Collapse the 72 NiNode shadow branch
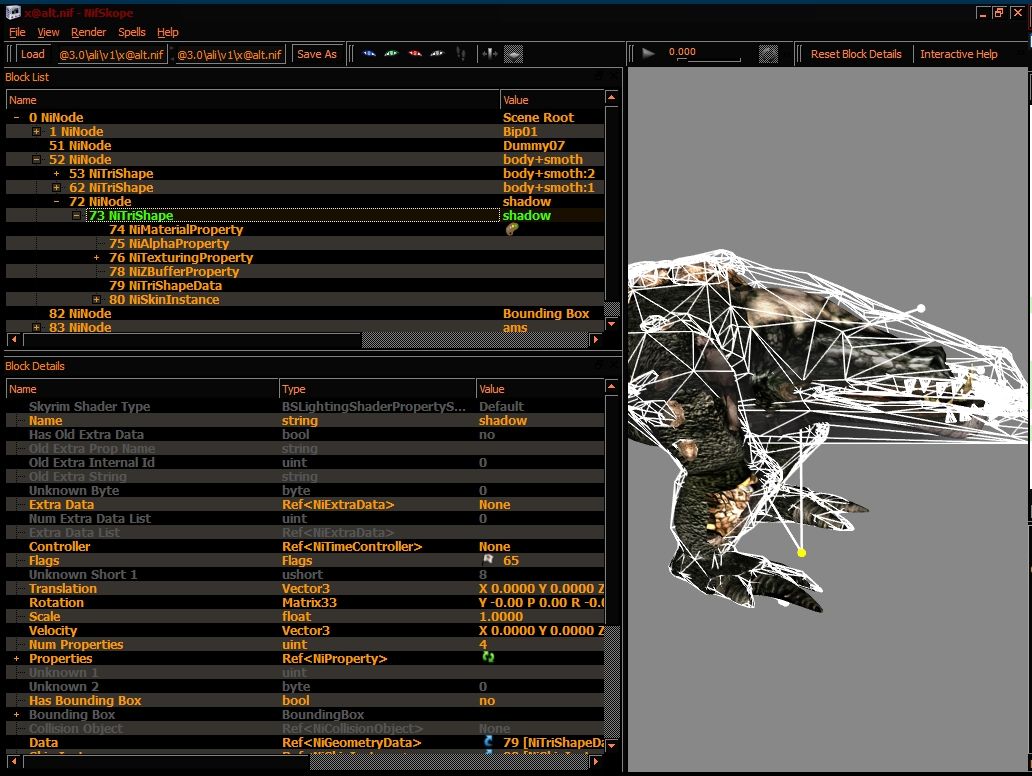The width and height of the screenshot is (1032, 776). point(57,201)
